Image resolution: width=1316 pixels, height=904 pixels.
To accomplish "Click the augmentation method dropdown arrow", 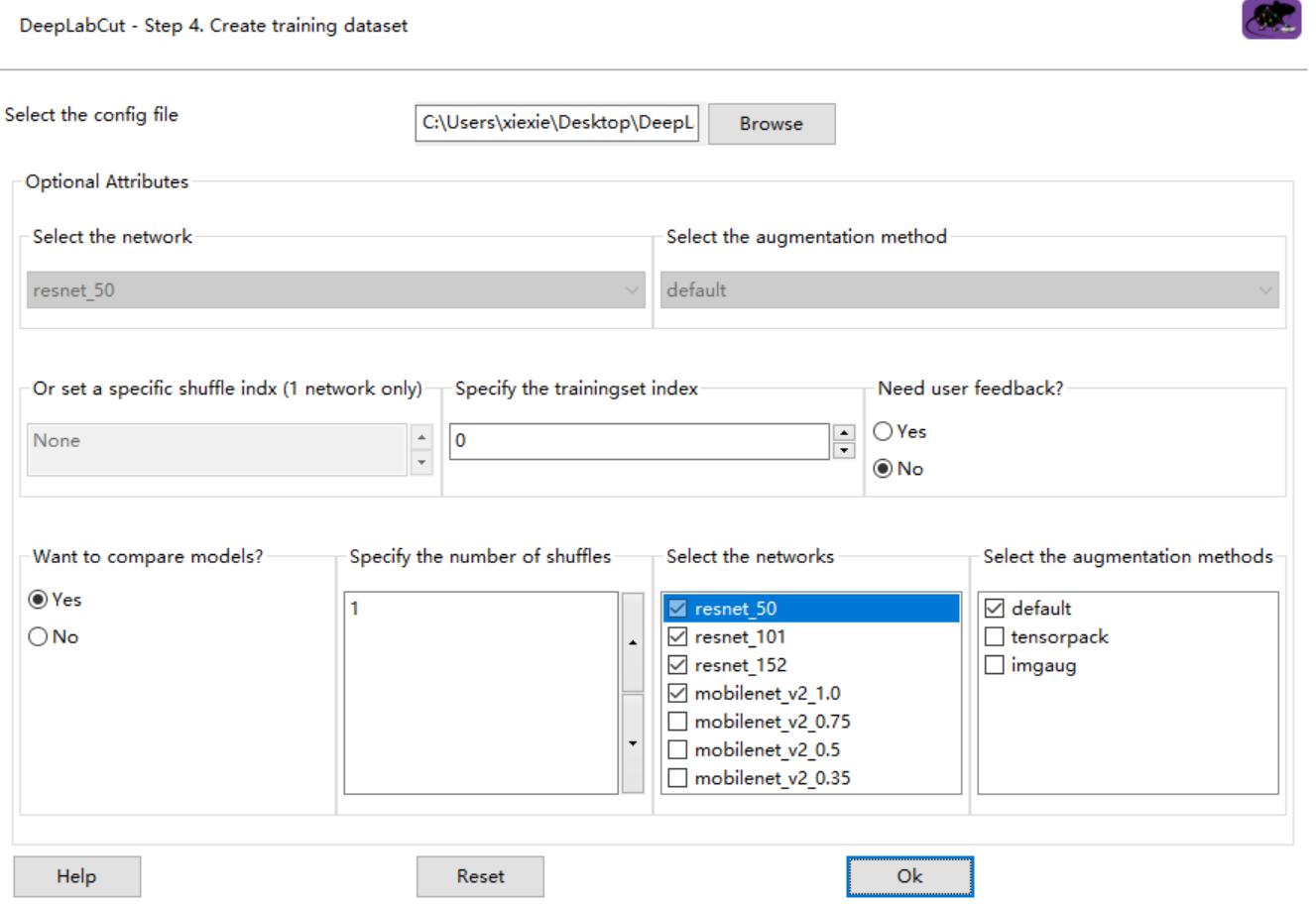I will click(x=1266, y=289).
